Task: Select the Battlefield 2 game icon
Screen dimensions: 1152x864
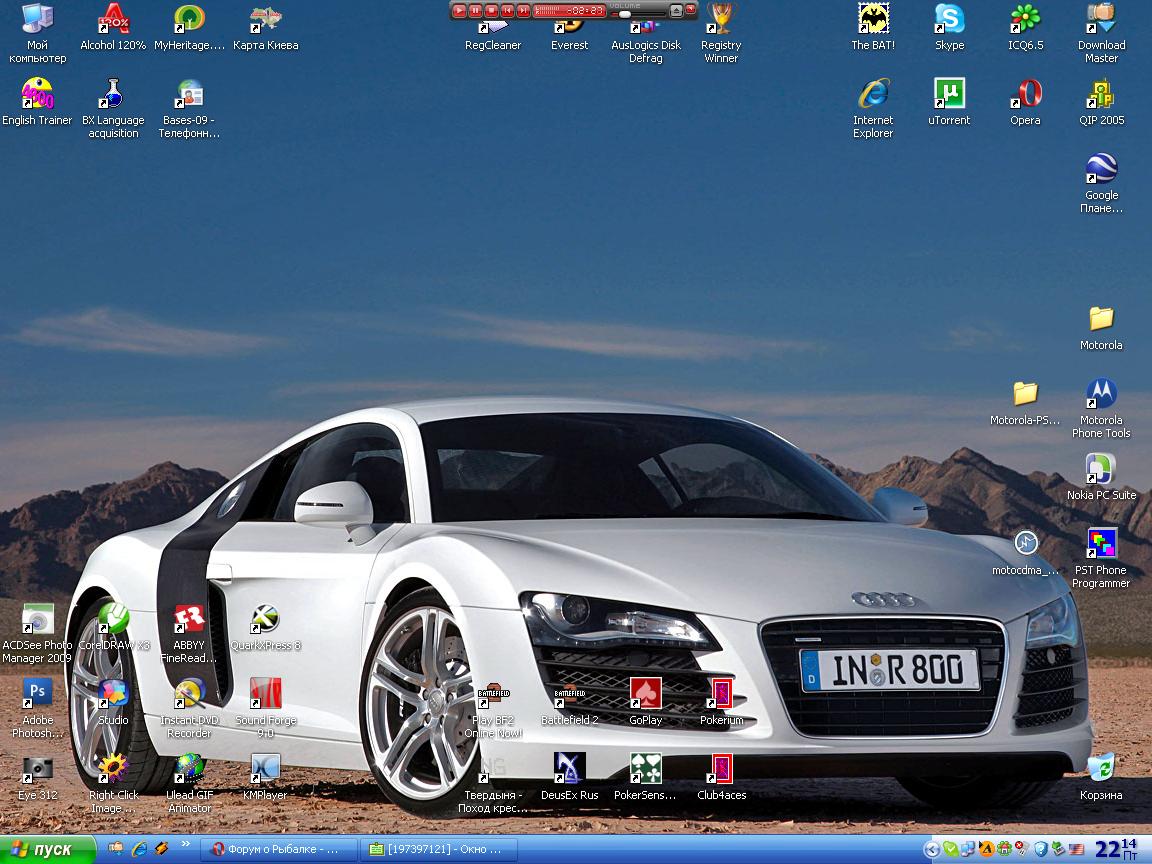Action: (x=569, y=694)
